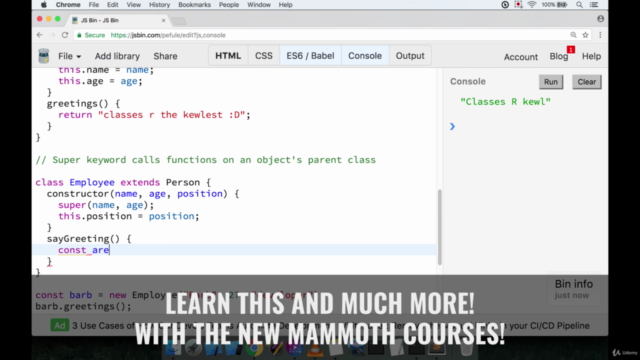Screen dimensions: 640x360
Task: Click the code editor vertical scrollbar
Action: [440, 227]
